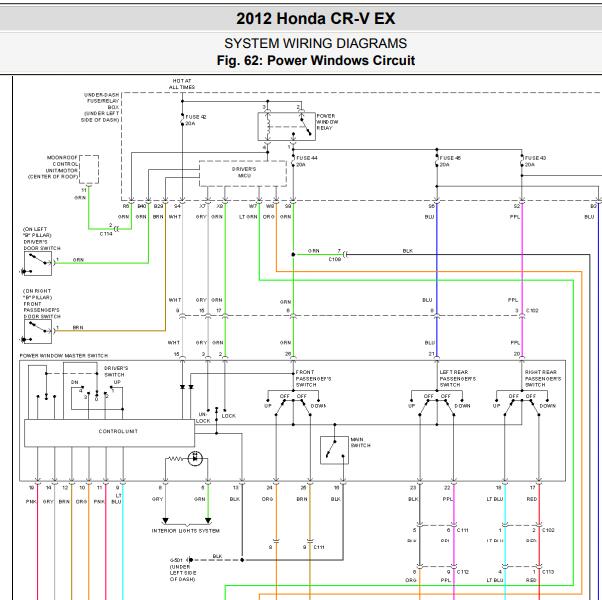
Task: Click the moonroof control unit dashed box
Action: pos(89,169)
